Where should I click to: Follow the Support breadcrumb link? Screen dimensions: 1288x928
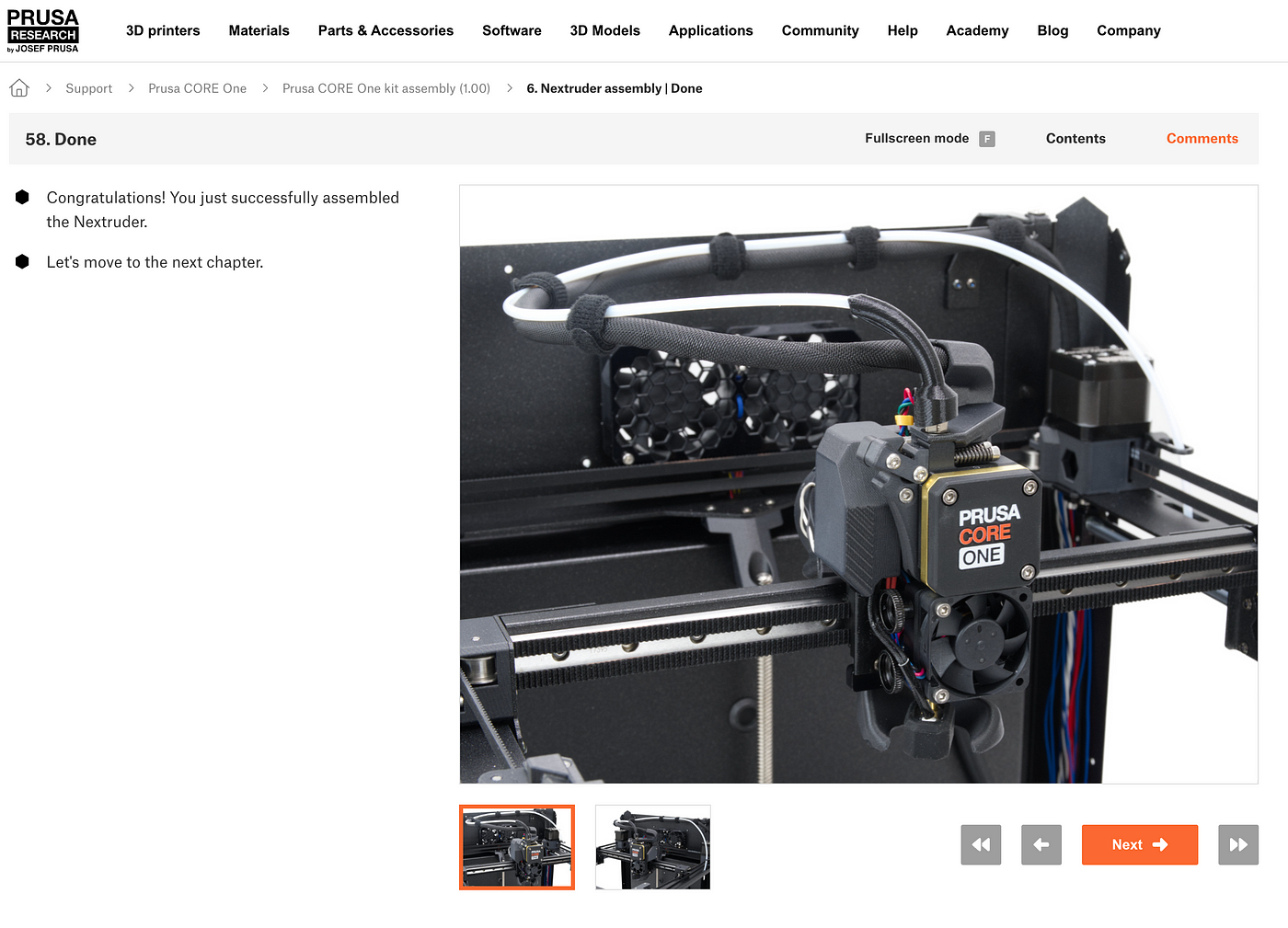[89, 88]
